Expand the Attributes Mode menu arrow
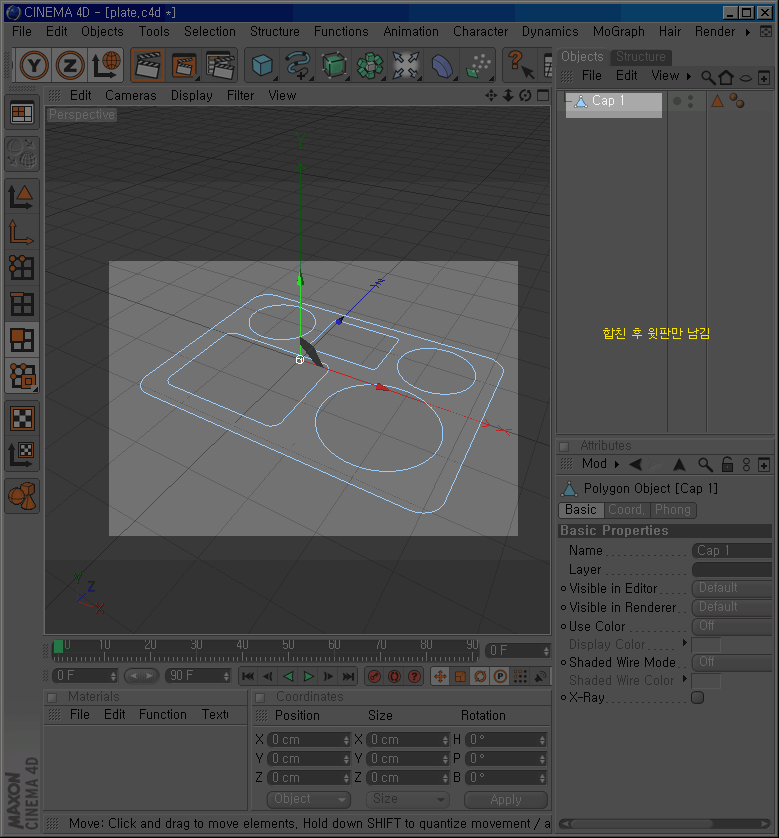The height and width of the screenshot is (838, 779). tap(617, 464)
